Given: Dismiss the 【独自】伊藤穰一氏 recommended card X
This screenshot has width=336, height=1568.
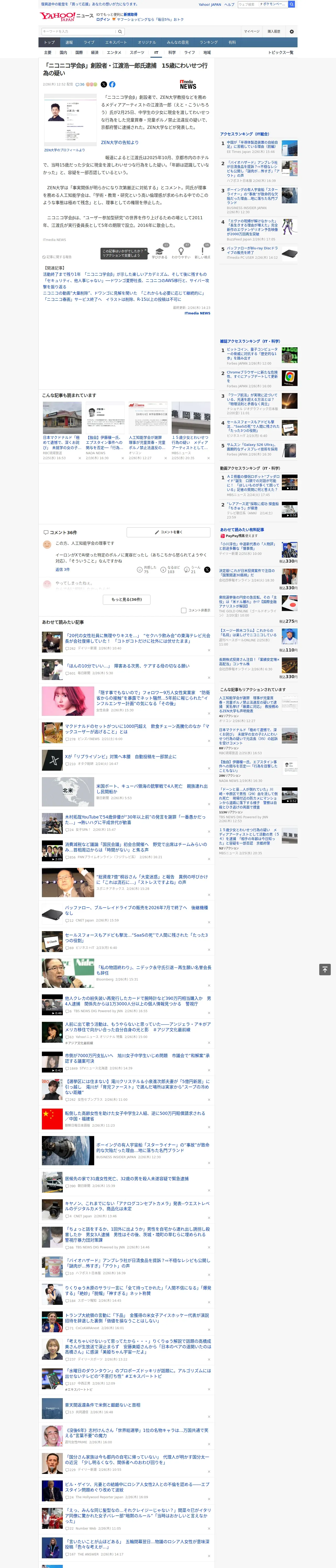Looking at the screenshot, I should coord(122,458).
